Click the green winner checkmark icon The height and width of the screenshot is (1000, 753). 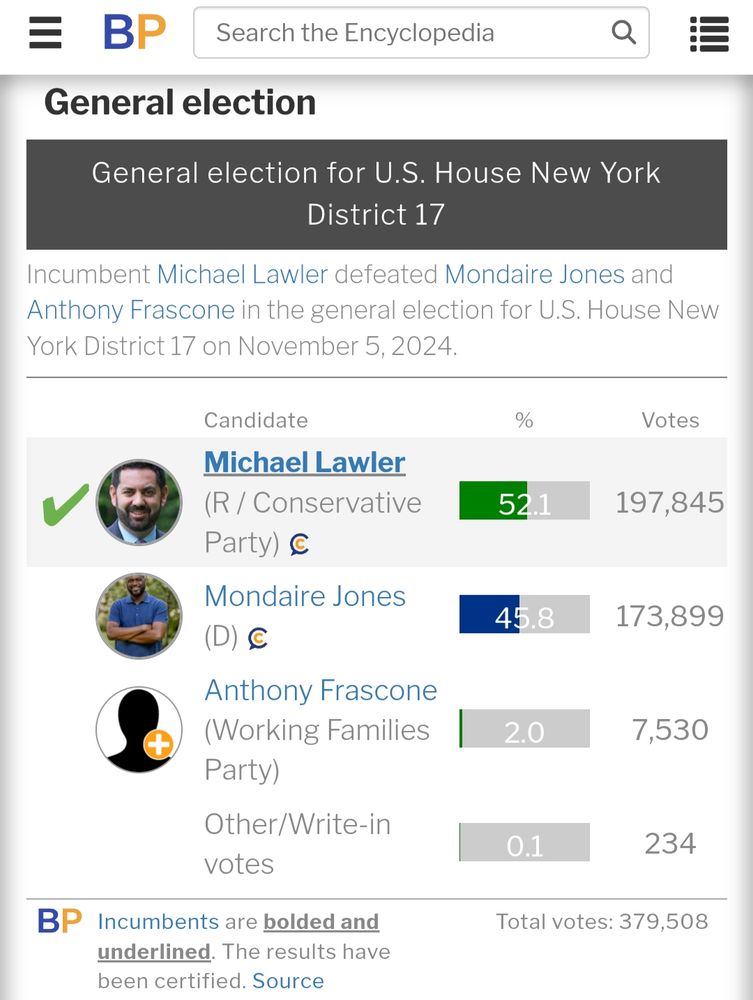65,504
